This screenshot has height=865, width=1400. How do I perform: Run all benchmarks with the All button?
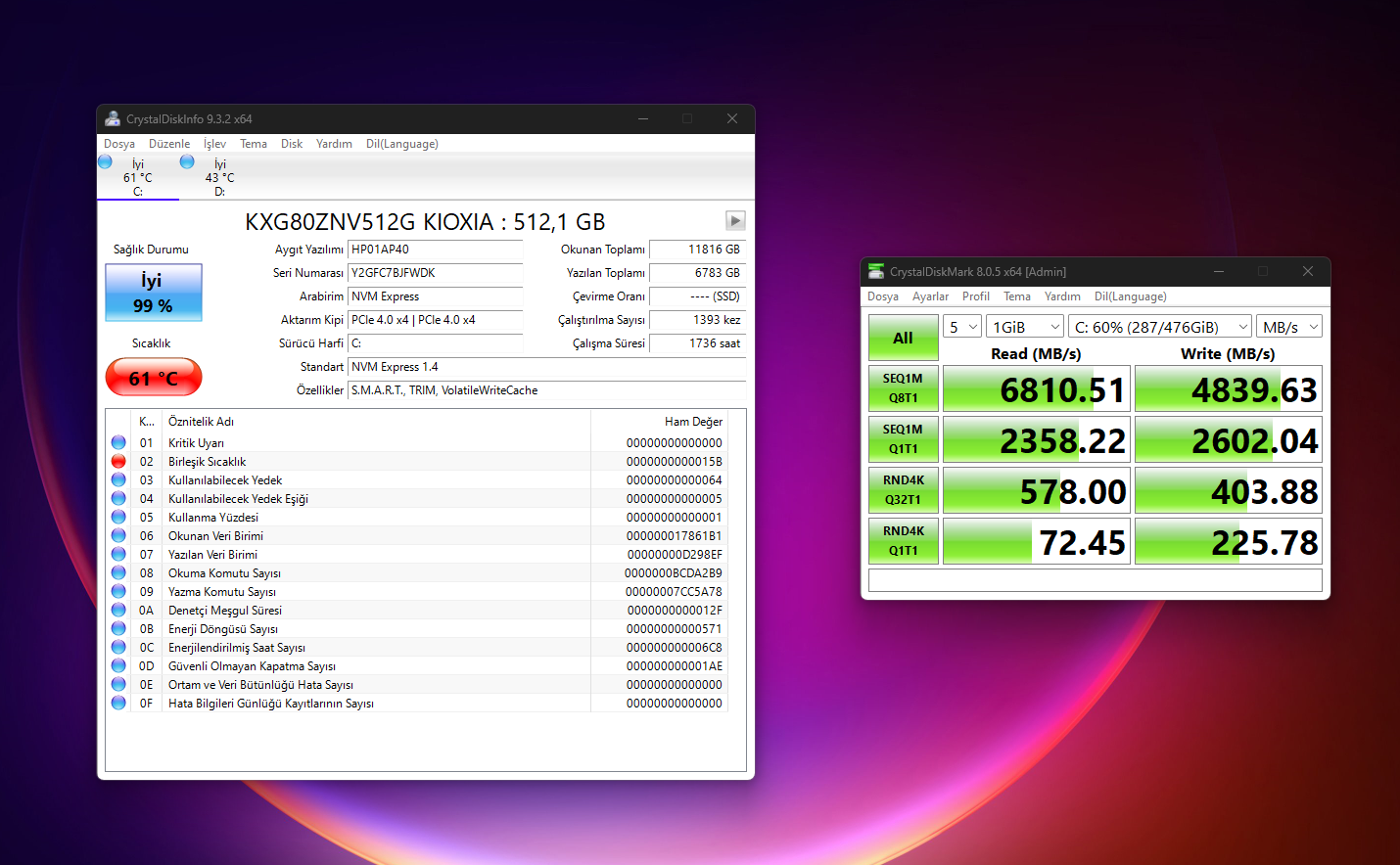[903, 338]
